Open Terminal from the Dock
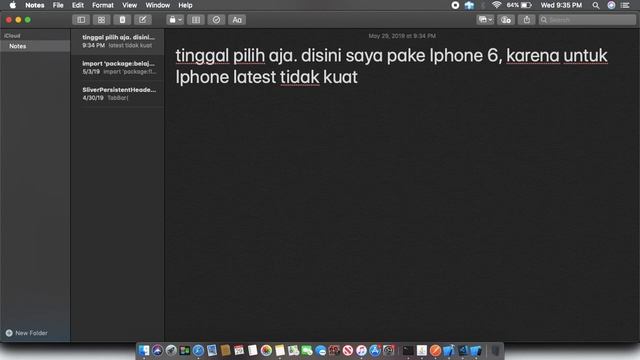640x360 pixels. 408,351
